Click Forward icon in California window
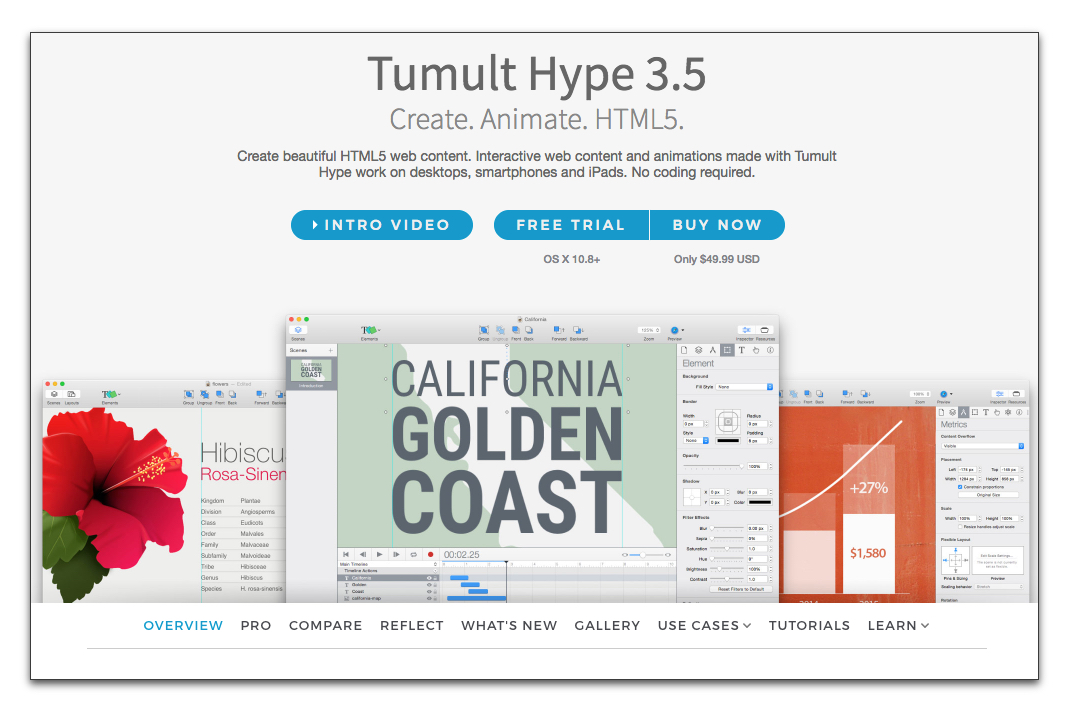 coord(559,330)
